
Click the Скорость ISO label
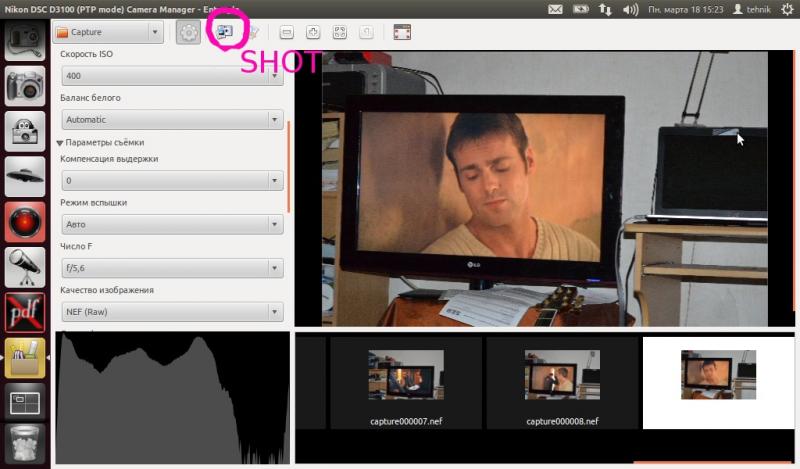(x=86, y=54)
